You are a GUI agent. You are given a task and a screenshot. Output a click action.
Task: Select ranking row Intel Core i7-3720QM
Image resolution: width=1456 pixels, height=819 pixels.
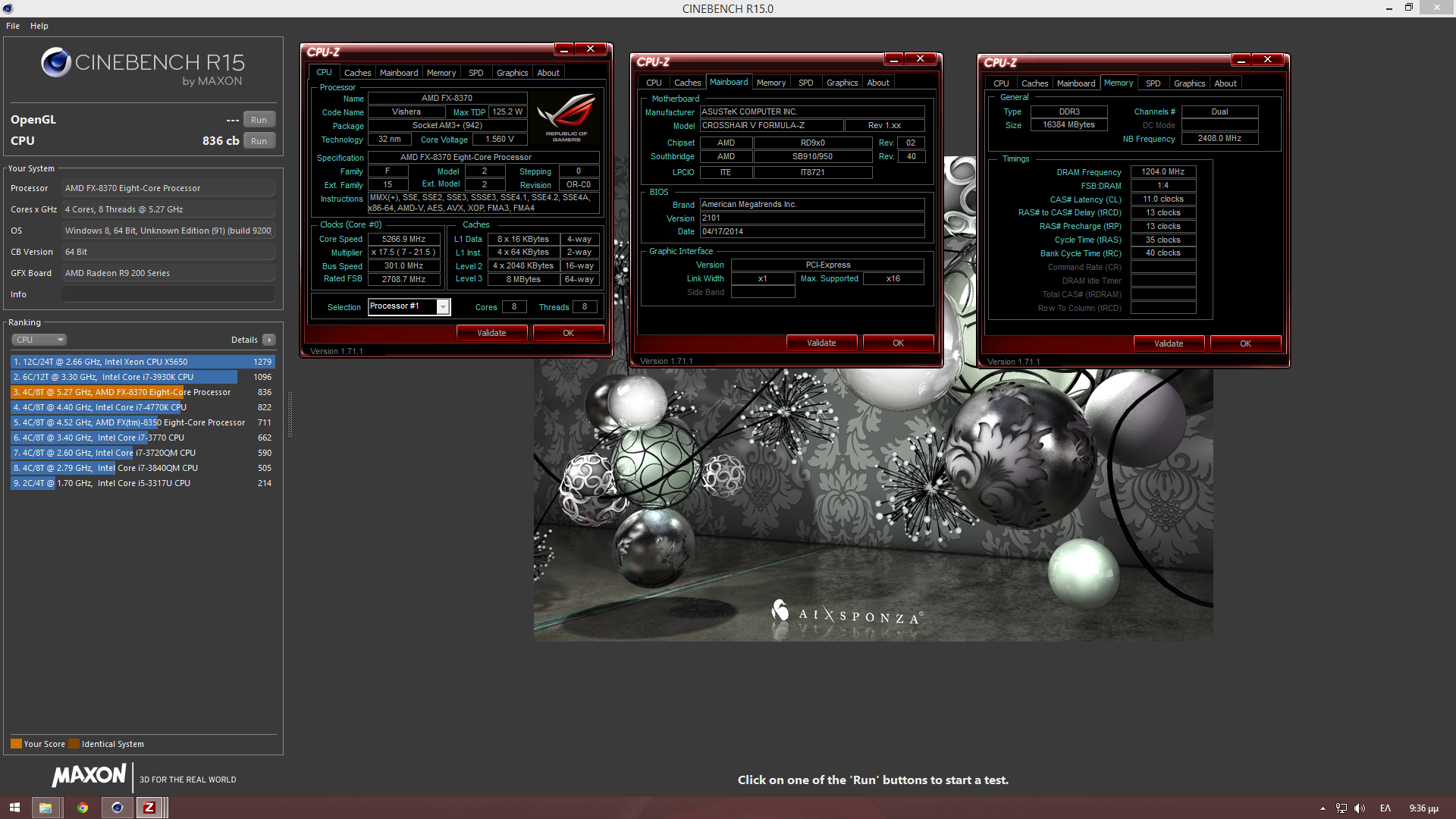(x=143, y=453)
